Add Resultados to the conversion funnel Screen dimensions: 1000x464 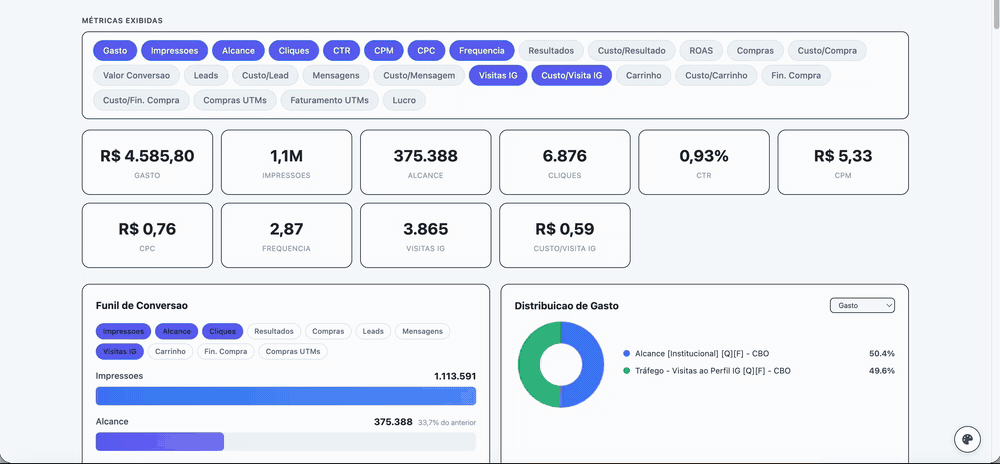pyautogui.click(x=274, y=331)
